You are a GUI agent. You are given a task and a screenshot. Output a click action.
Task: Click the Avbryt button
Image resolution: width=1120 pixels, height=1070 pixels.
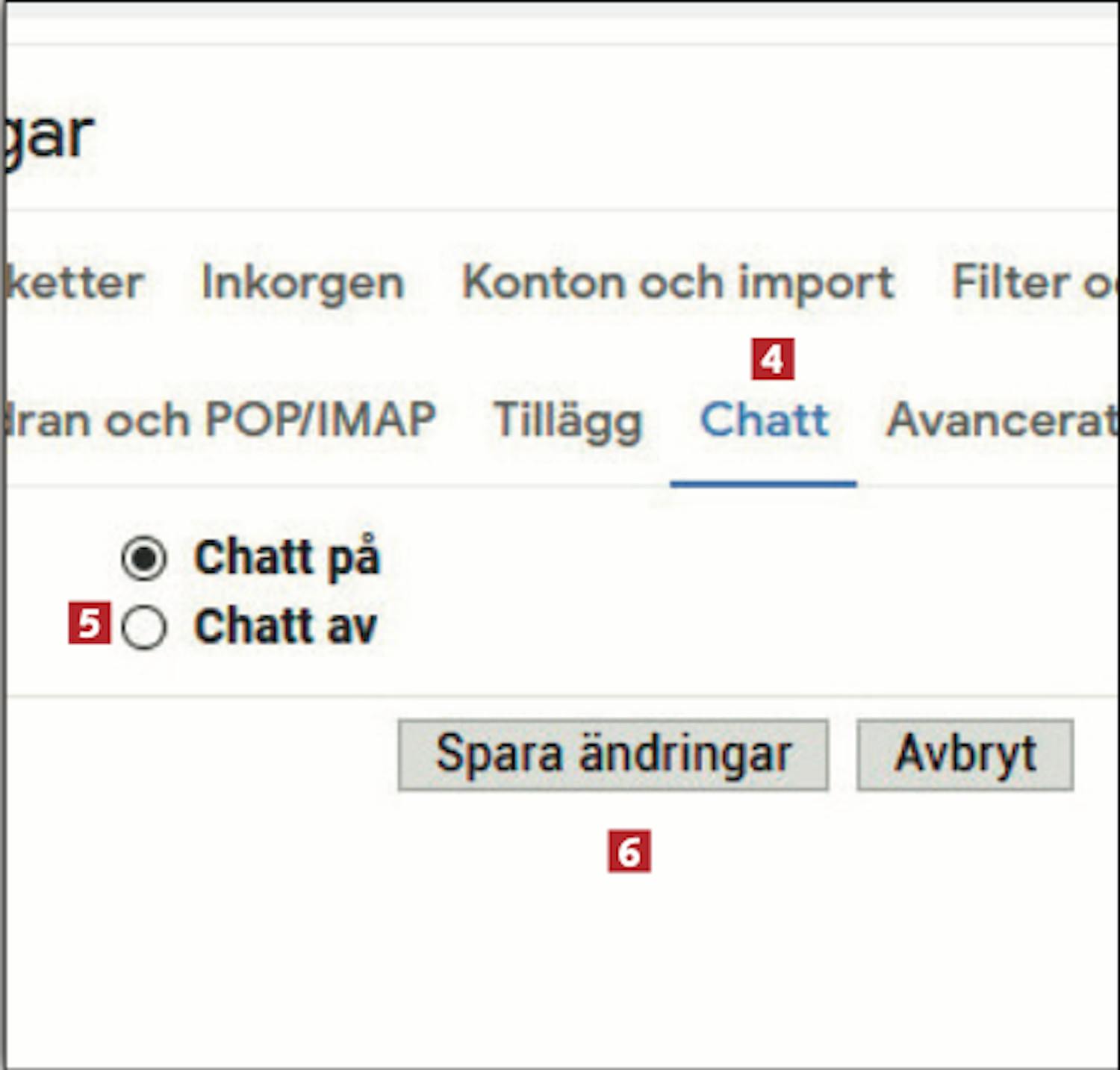(965, 755)
